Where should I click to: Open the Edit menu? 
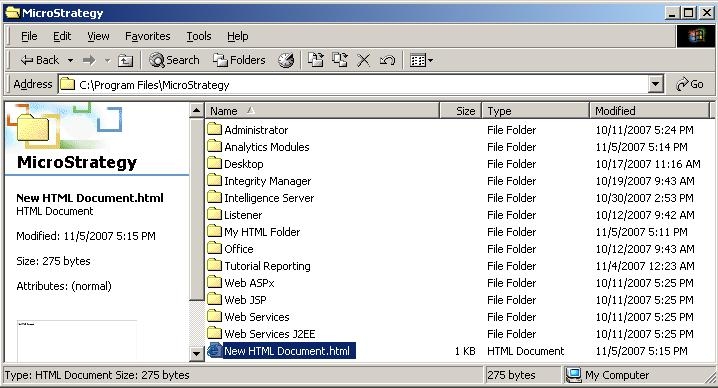[x=62, y=36]
